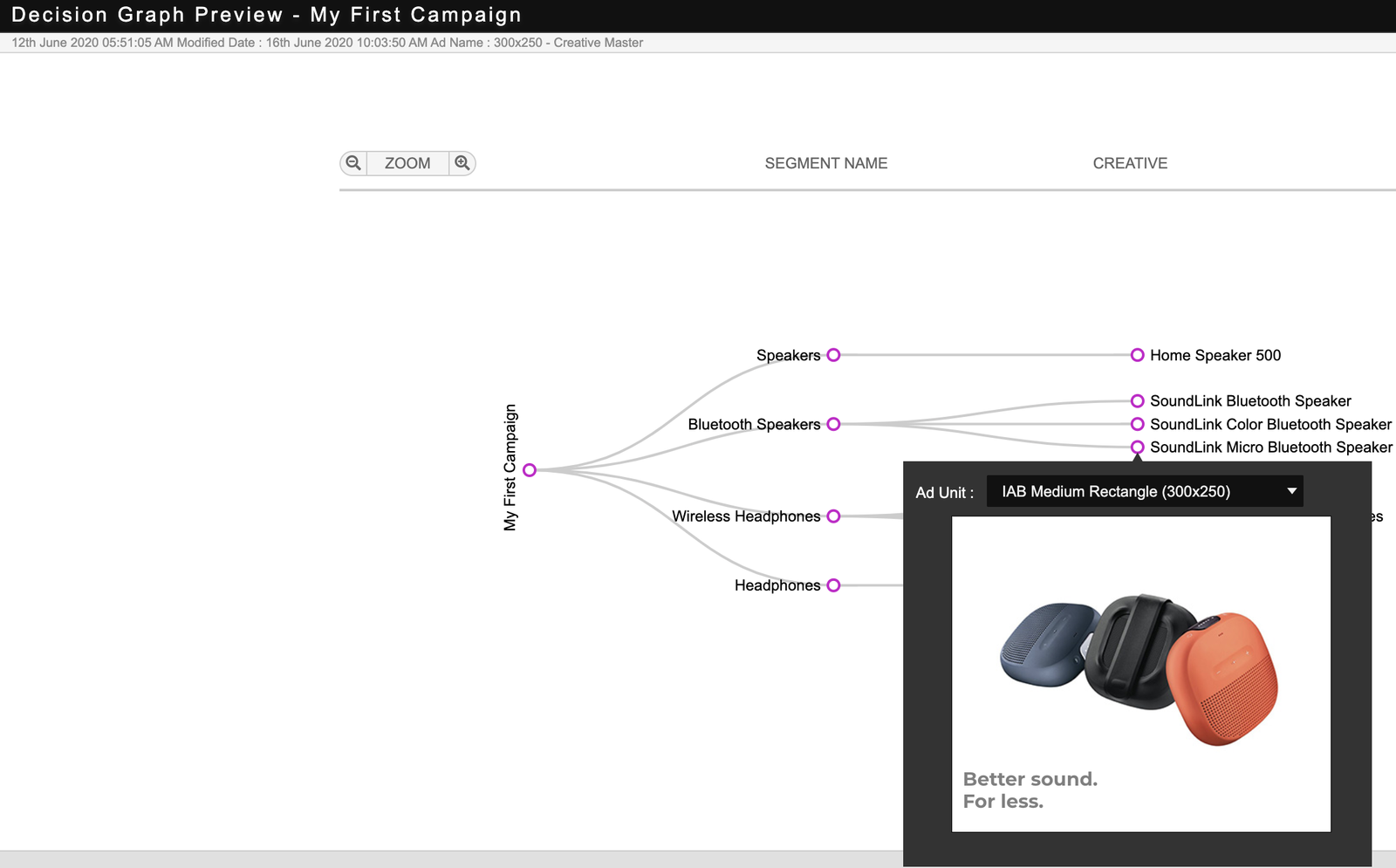Image resolution: width=1396 pixels, height=868 pixels.
Task: Click the Headphones segment label
Action: pos(777,585)
